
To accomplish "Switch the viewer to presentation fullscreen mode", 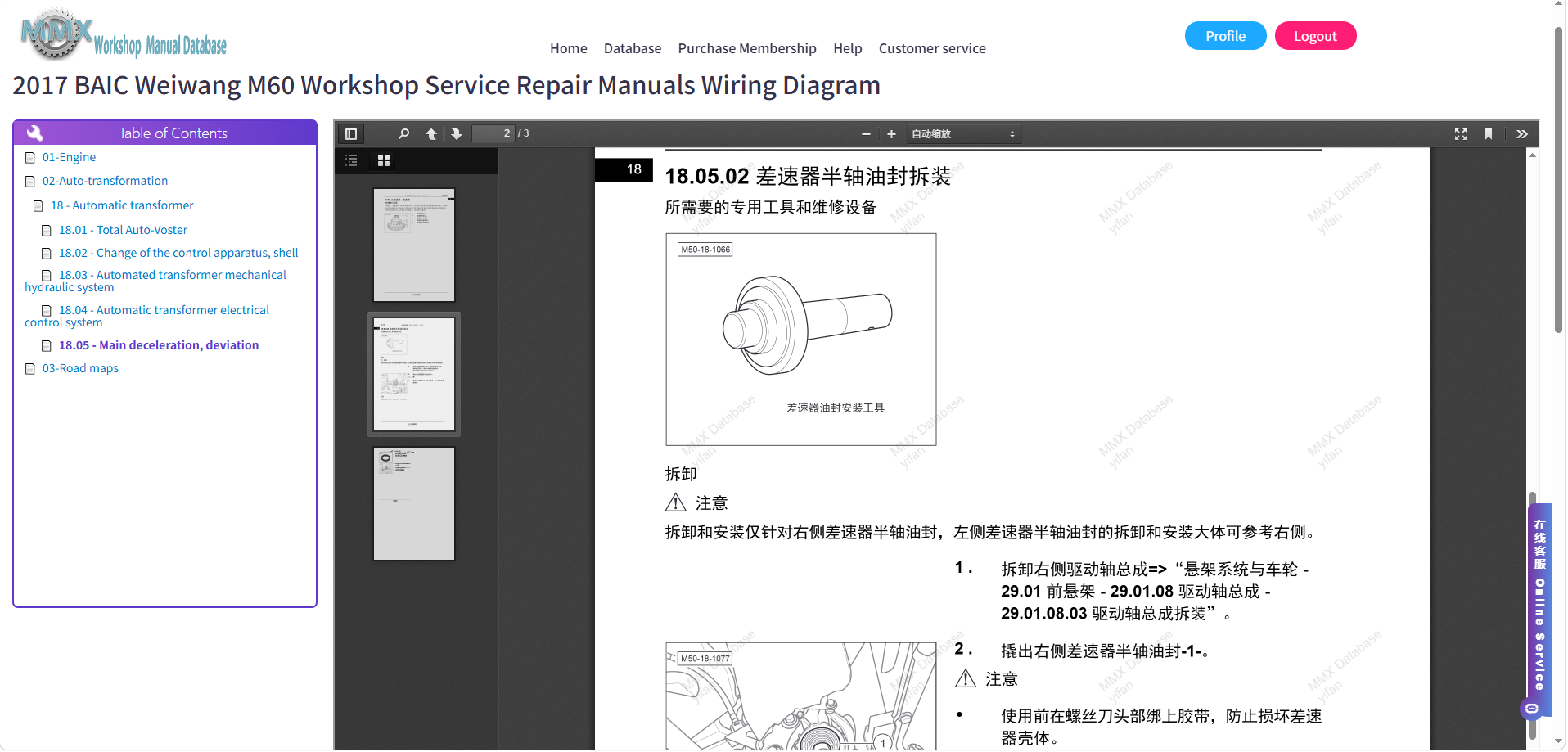I will (x=1461, y=134).
